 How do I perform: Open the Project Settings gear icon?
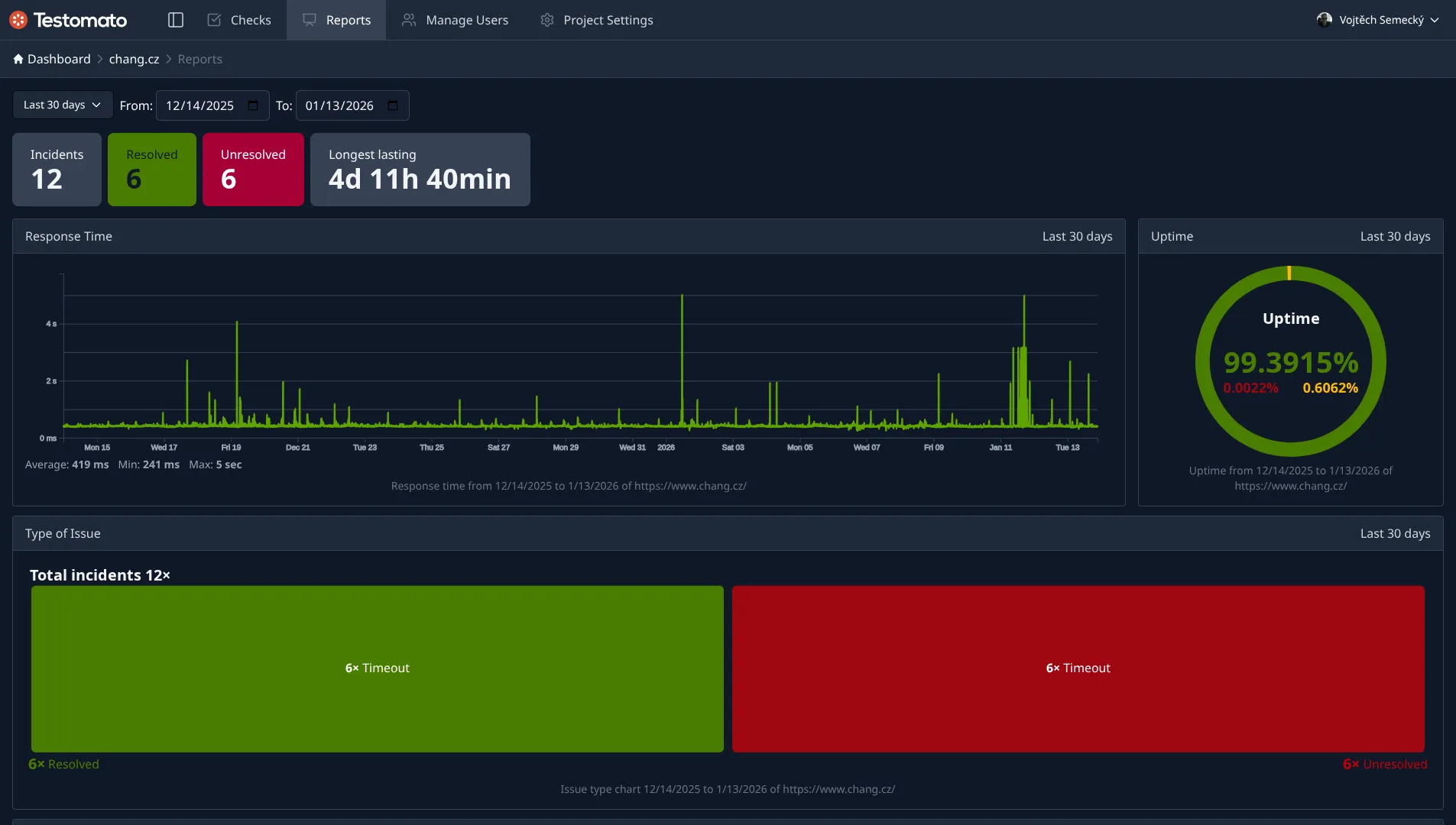click(x=546, y=19)
